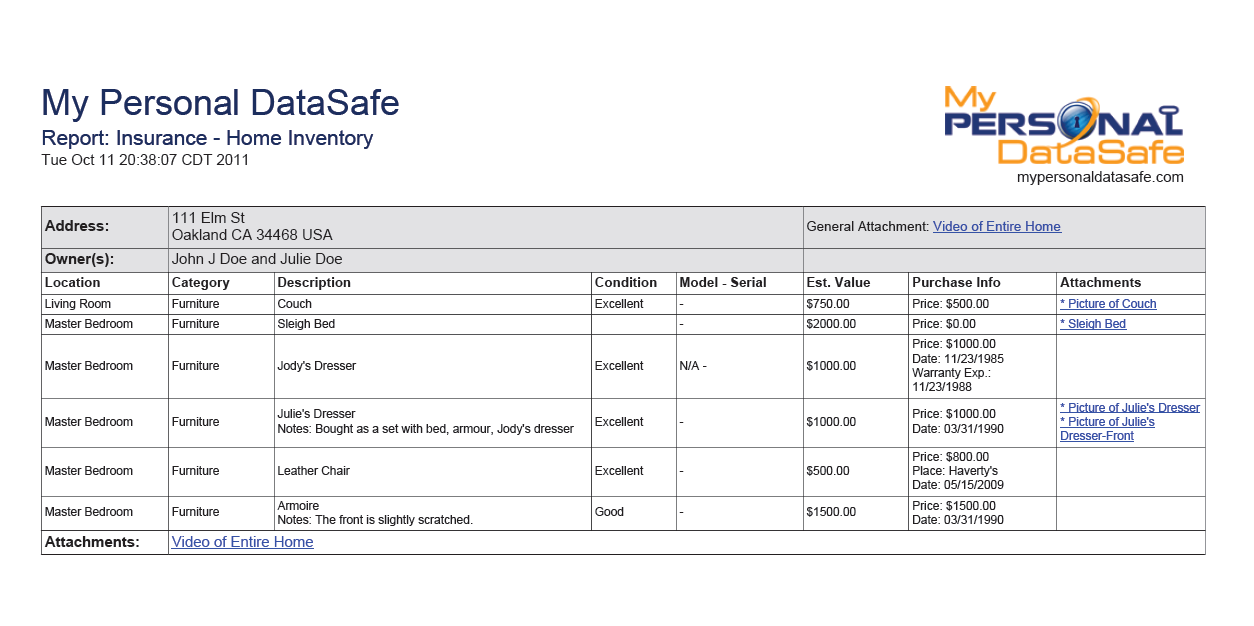Click the Model - Serial column header

pos(723,283)
